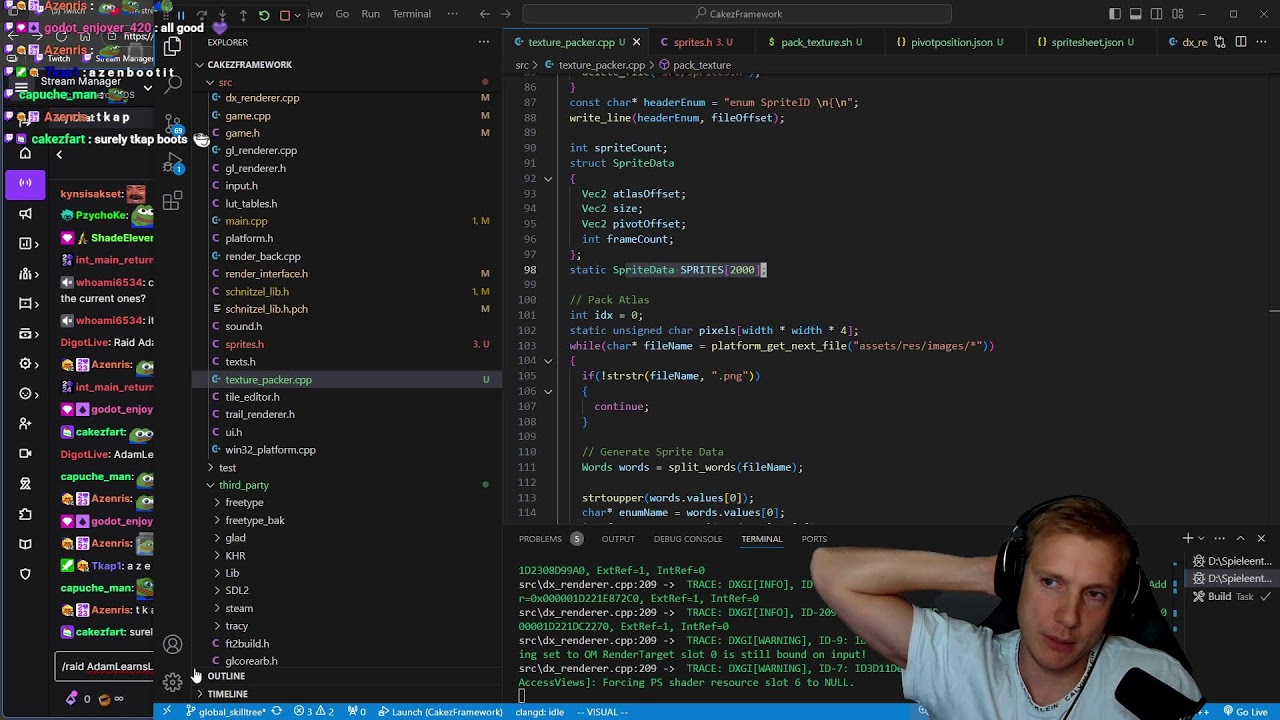The width and height of the screenshot is (1280, 720).
Task: Stop the debug session
Action: [285, 15]
